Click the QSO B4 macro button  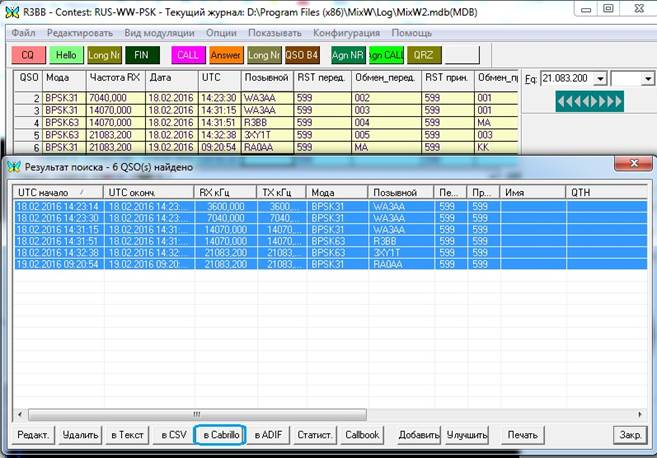302,54
